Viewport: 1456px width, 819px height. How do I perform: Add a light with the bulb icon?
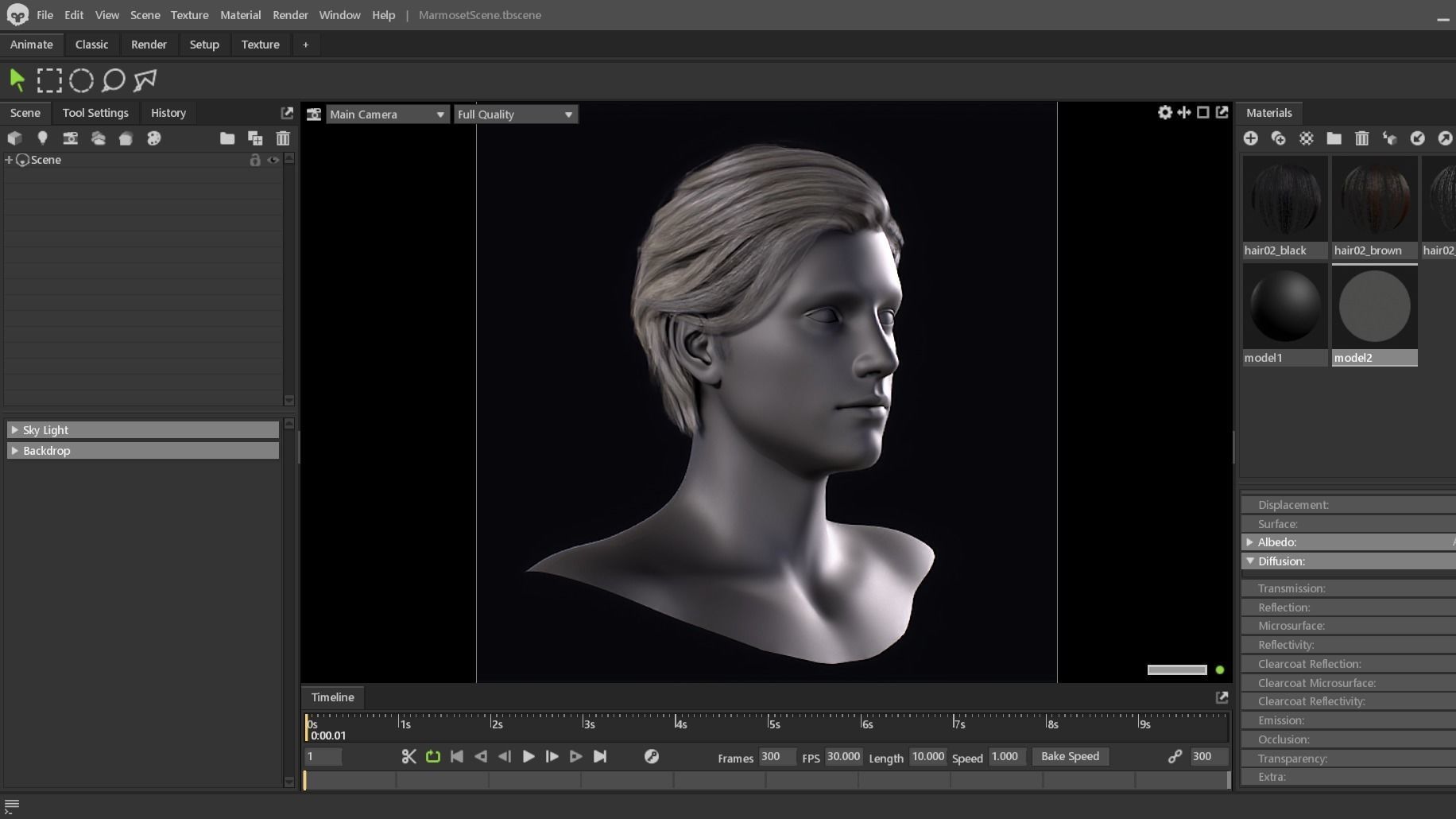(x=42, y=138)
